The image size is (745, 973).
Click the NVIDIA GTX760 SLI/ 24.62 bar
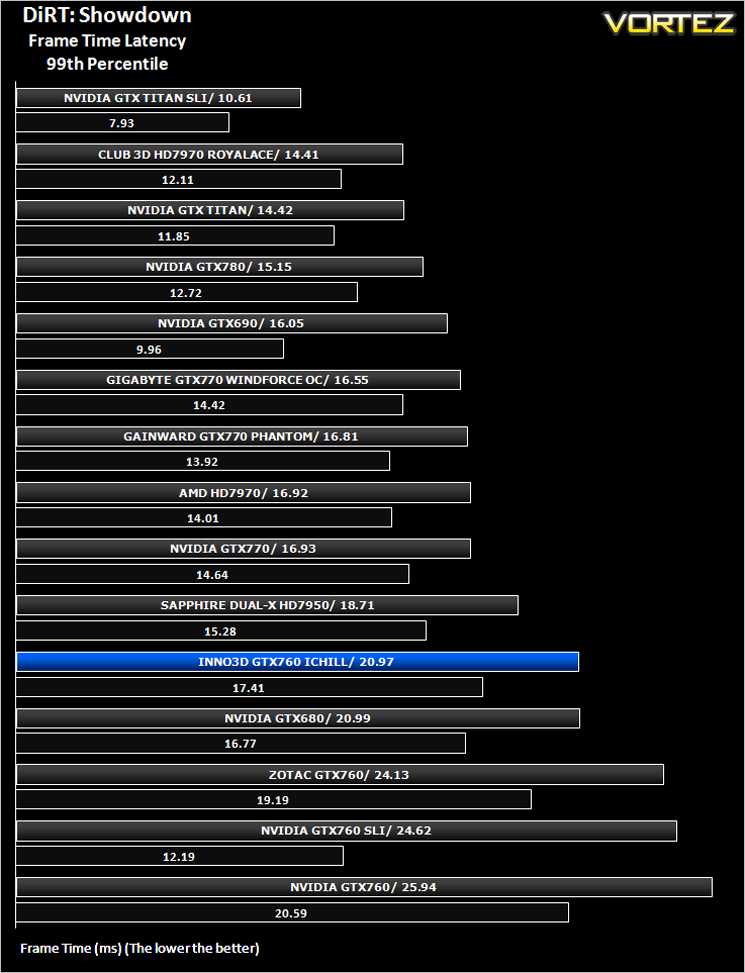click(346, 831)
